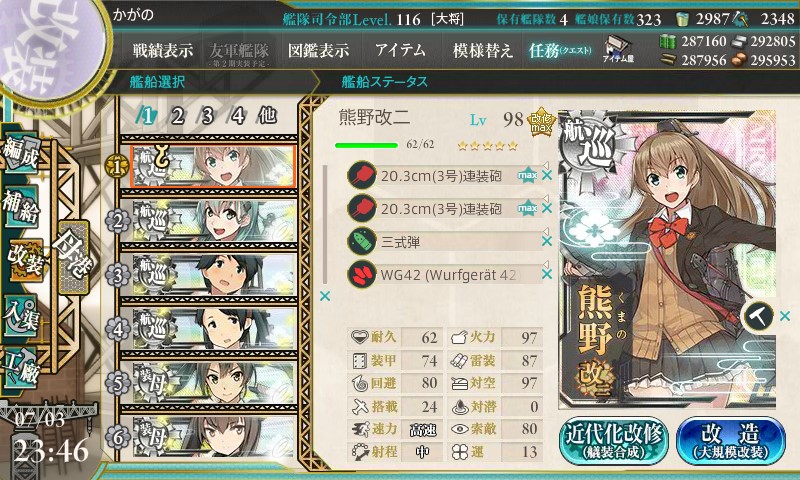Viewport: 800px width, 480px height.
Task: Remove WG42 equipment with its X
Action: pyautogui.click(x=547, y=274)
